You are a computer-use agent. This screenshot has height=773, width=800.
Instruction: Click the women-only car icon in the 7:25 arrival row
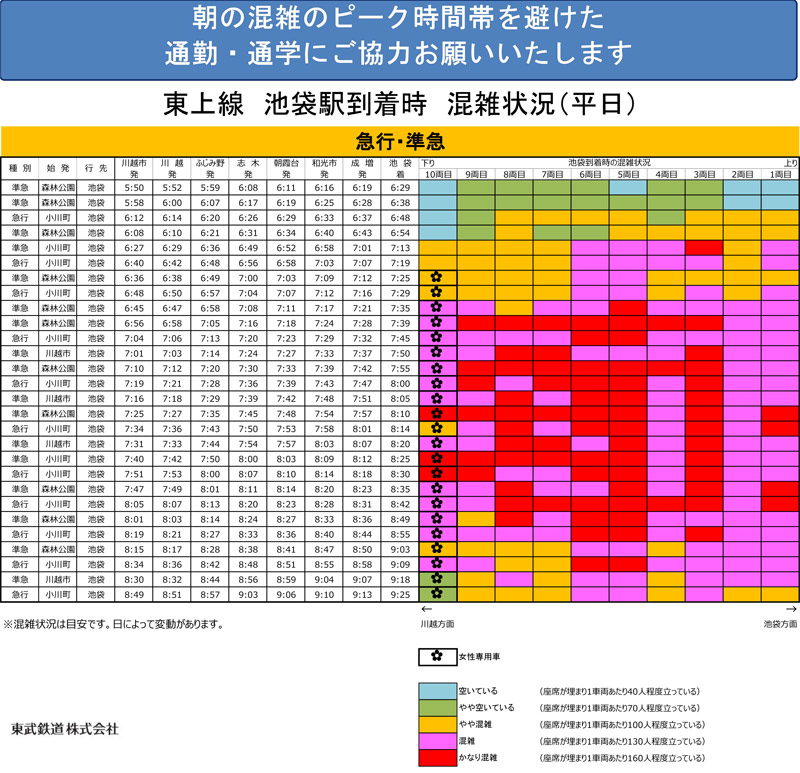436,277
